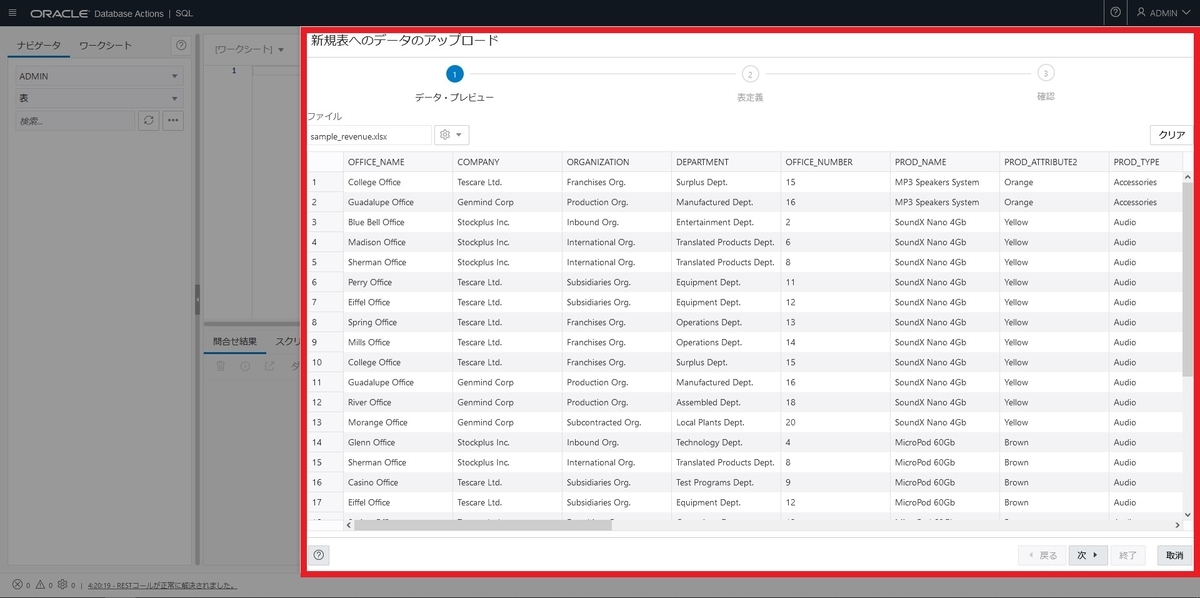Select the Casino Office cell
This screenshot has width=1200, height=598.
pyautogui.click(x=397, y=482)
